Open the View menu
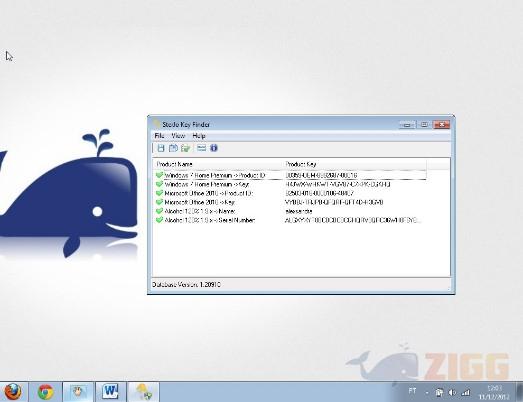Image resolution: width=523 pixels, height=402 pixels. 178,136
